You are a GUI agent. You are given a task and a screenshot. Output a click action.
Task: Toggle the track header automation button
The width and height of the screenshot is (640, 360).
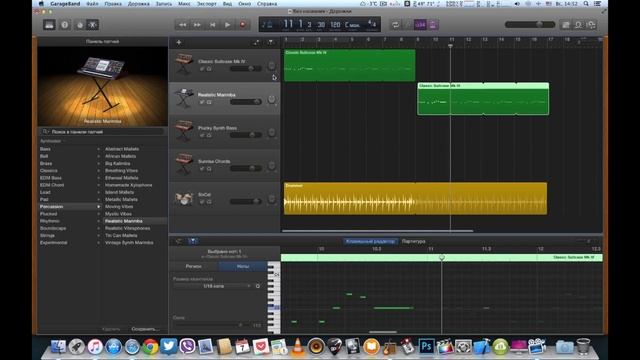256,42
